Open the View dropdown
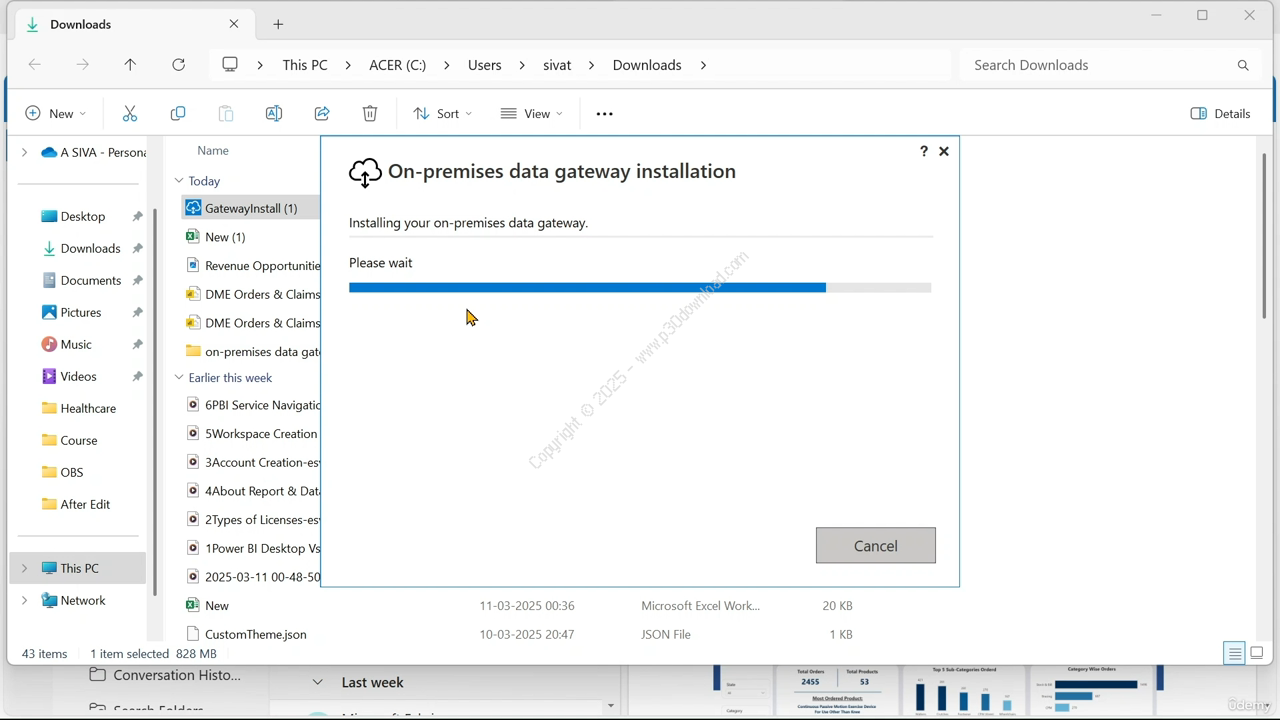Image resolution: width=1280 pixels, height=720 pixels. tap(532, 114)
